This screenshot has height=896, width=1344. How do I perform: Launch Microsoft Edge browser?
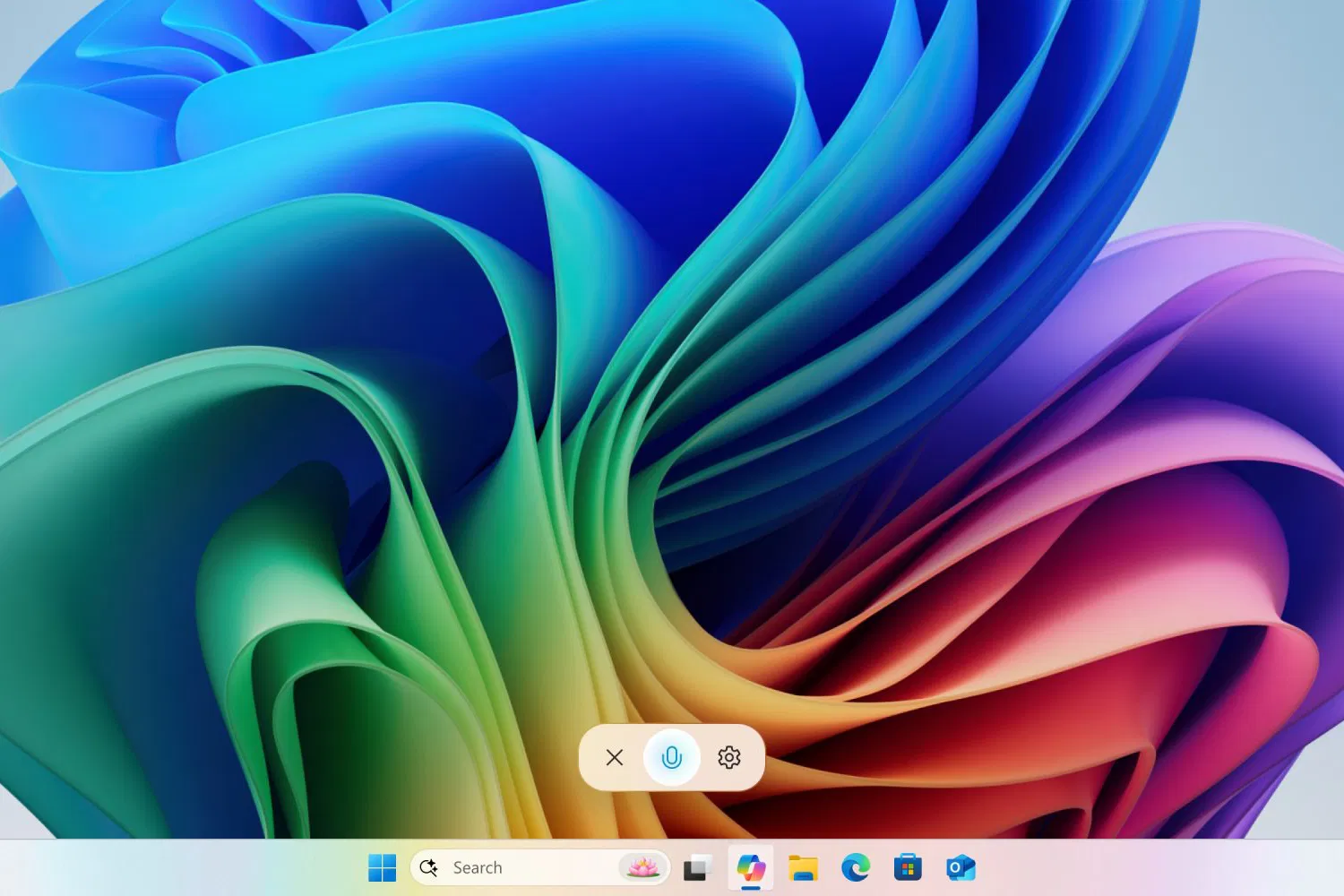(856, 867)
